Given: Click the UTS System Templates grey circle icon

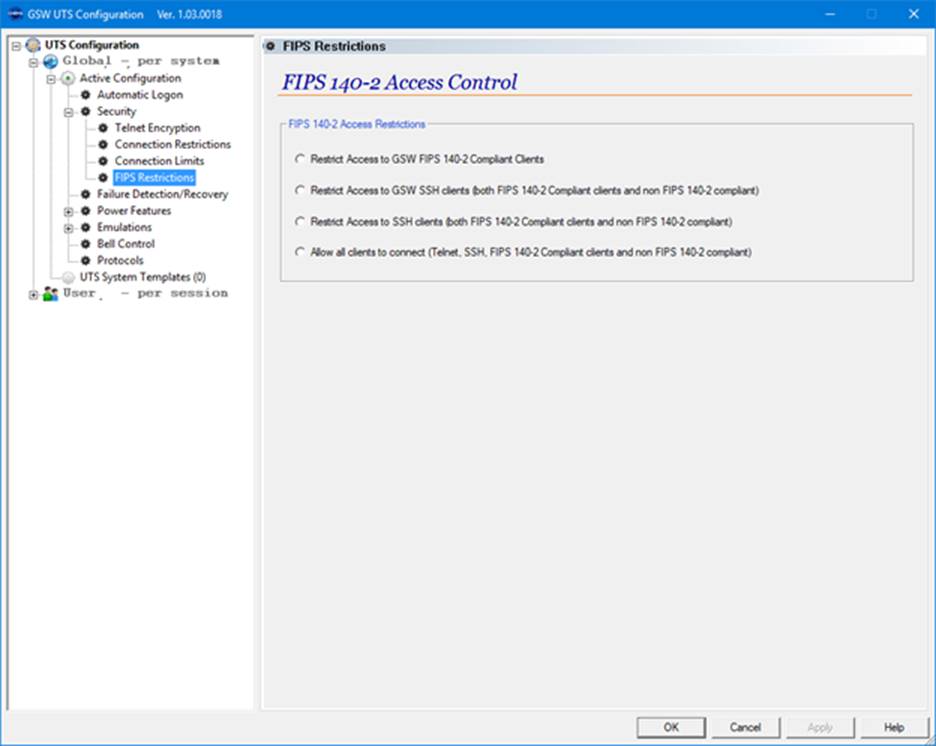Looking at the screenshot, I should 69,278.
